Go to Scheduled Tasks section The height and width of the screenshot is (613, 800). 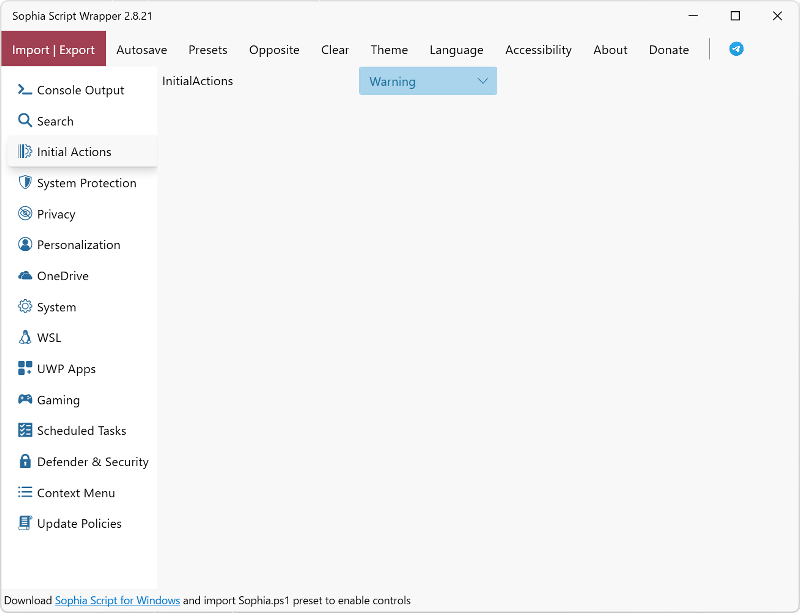[x=81, y=431]
